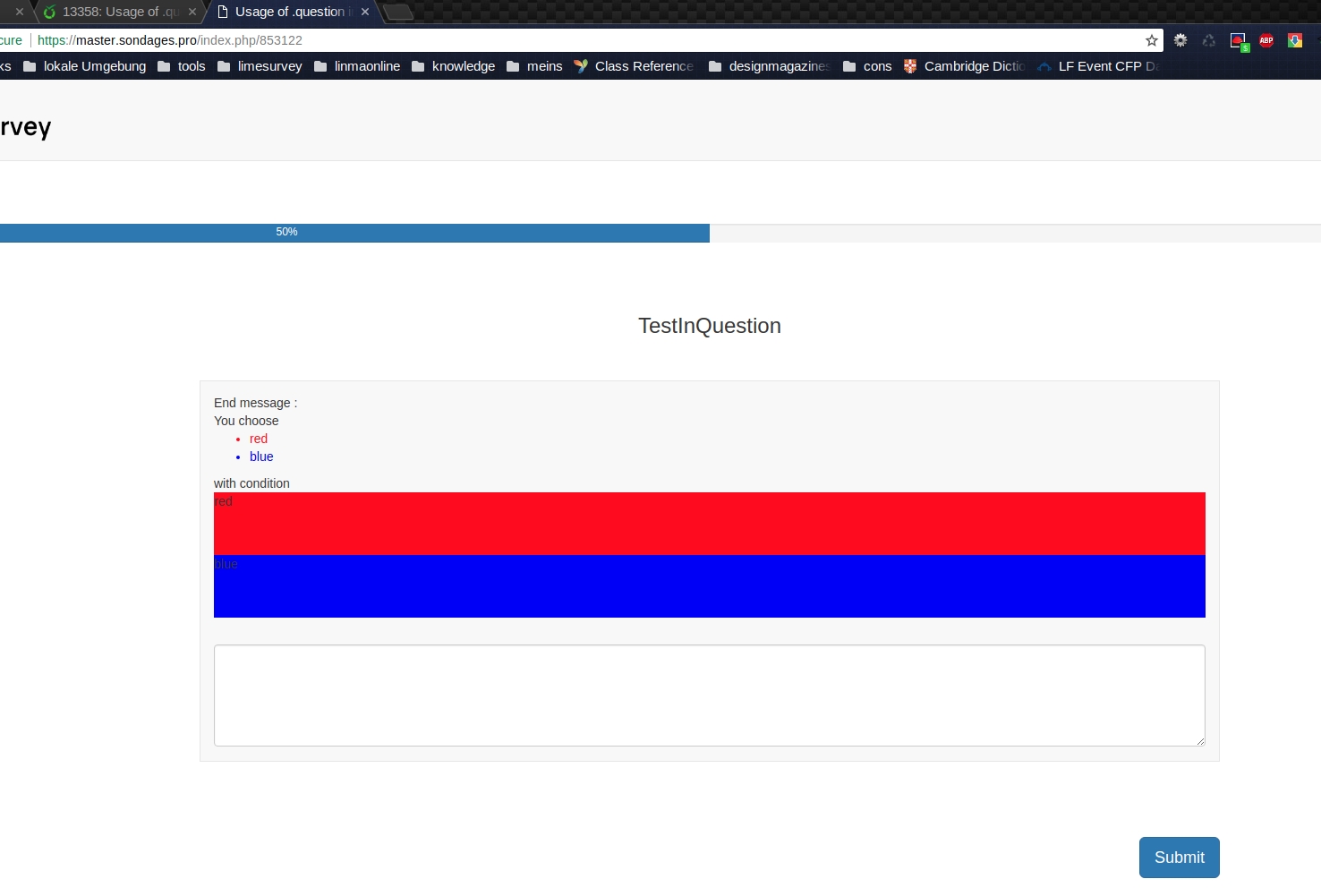Click the red list item 'red'
This screenshot has width=1321, height=896.
click(259, 439)
